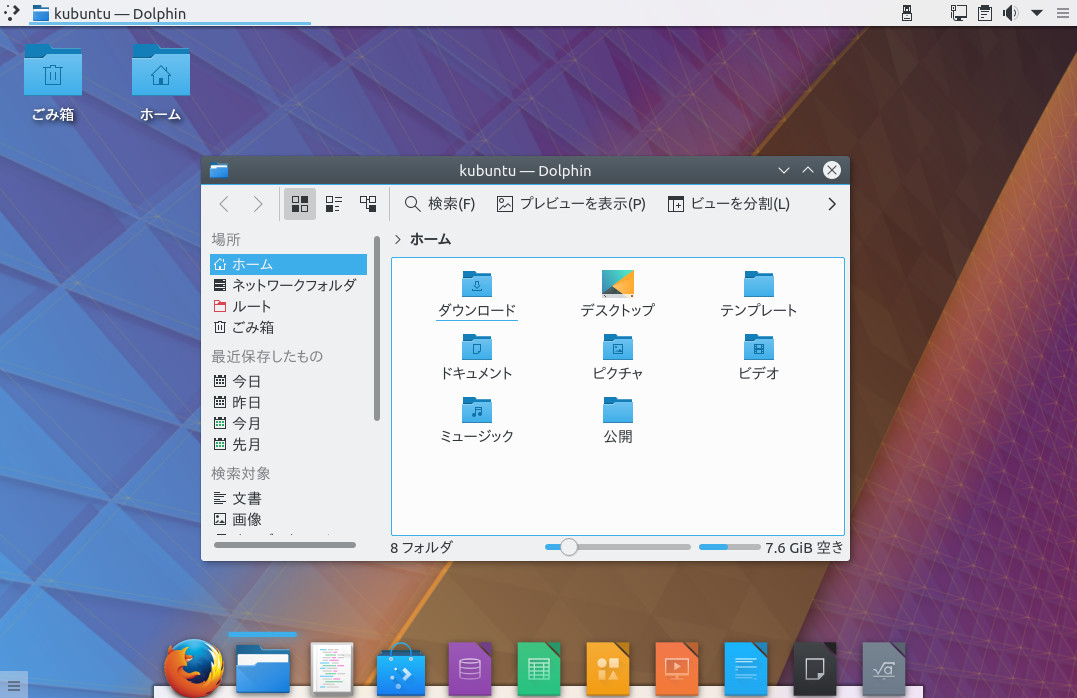Select the デスクトップ folder
The image size is (1077, 698).
pyautogui.click(x=617, y=294)
